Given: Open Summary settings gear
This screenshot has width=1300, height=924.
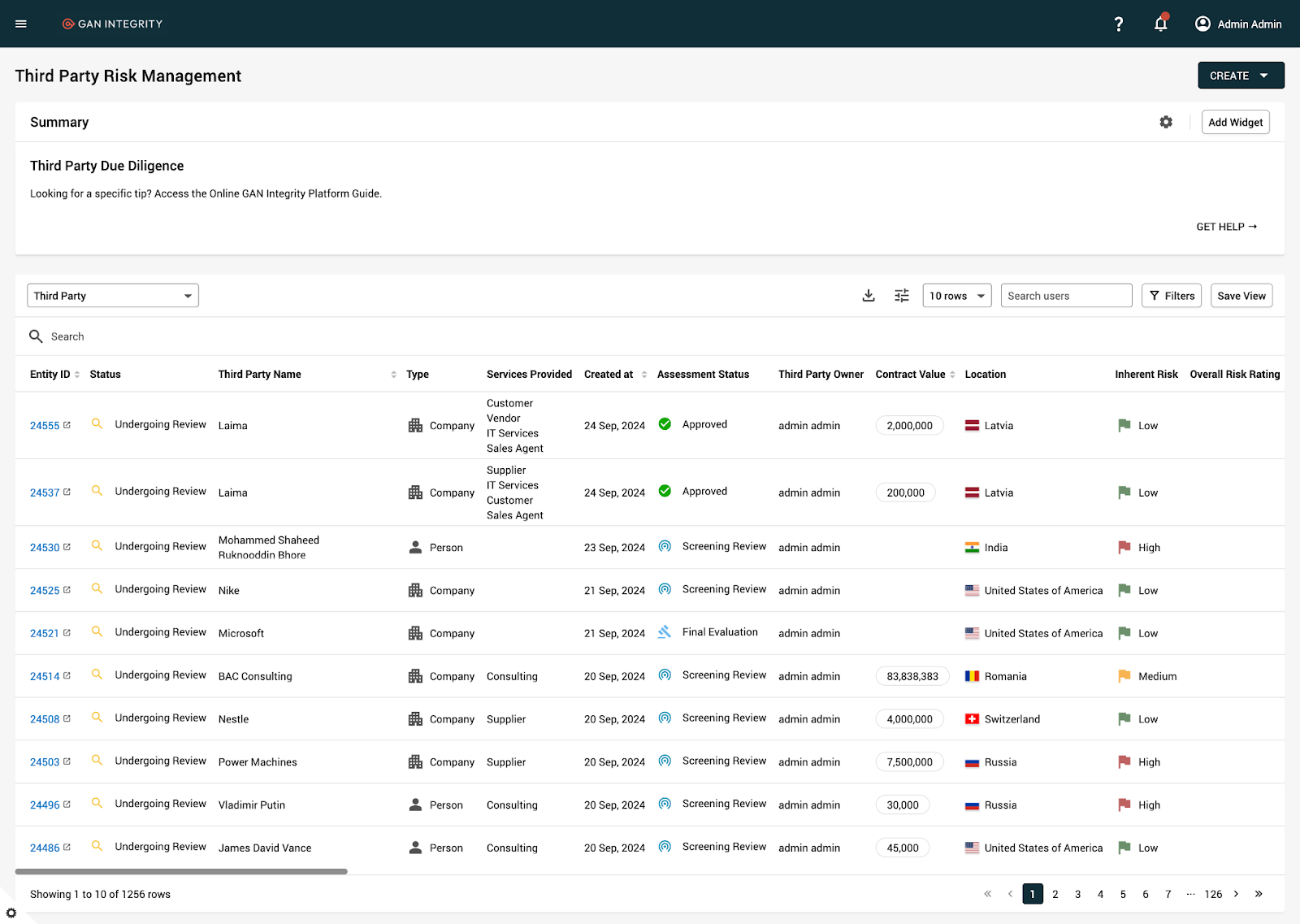Looking at the screenshot, I should [1166, 122].
